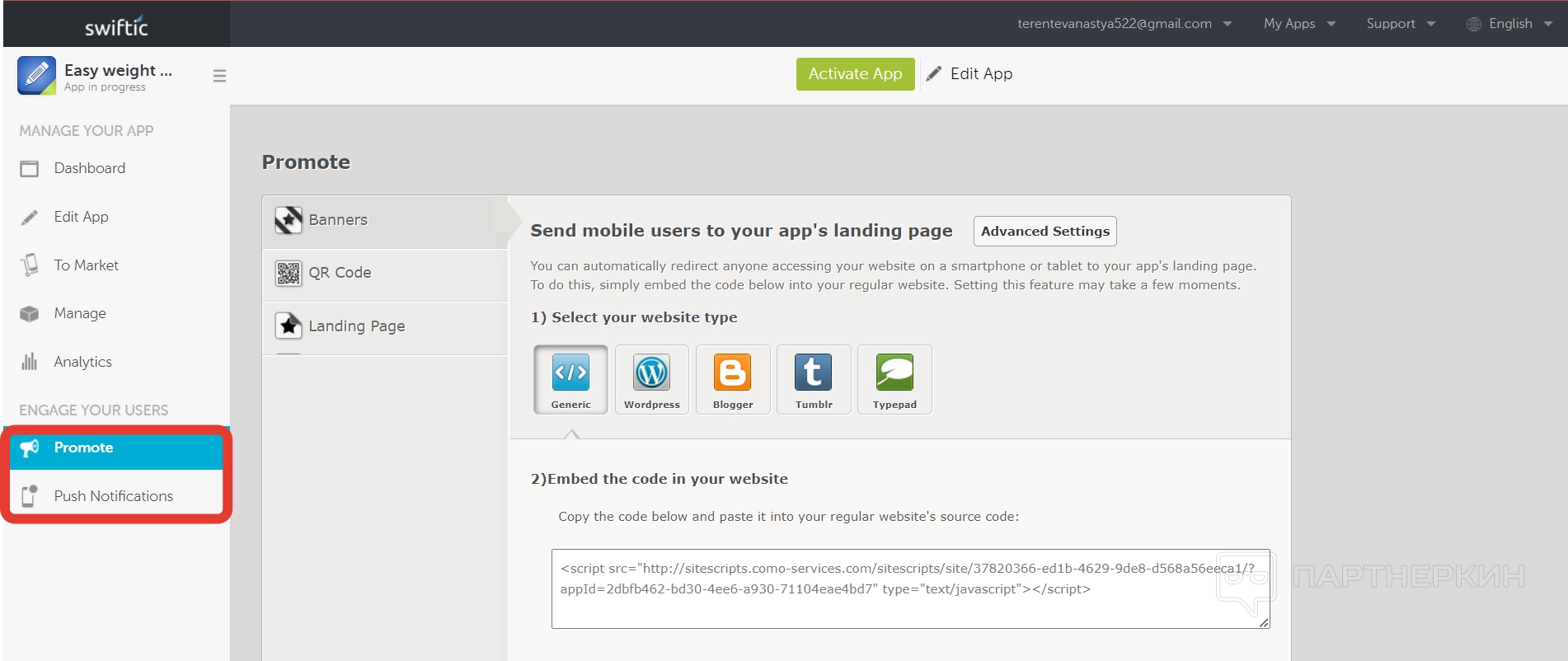Click the Easy weight app pencil icon
Image resolution: width=1568 pixels, height=661 pixels.
pyautogui.click(x=36, y=76)
